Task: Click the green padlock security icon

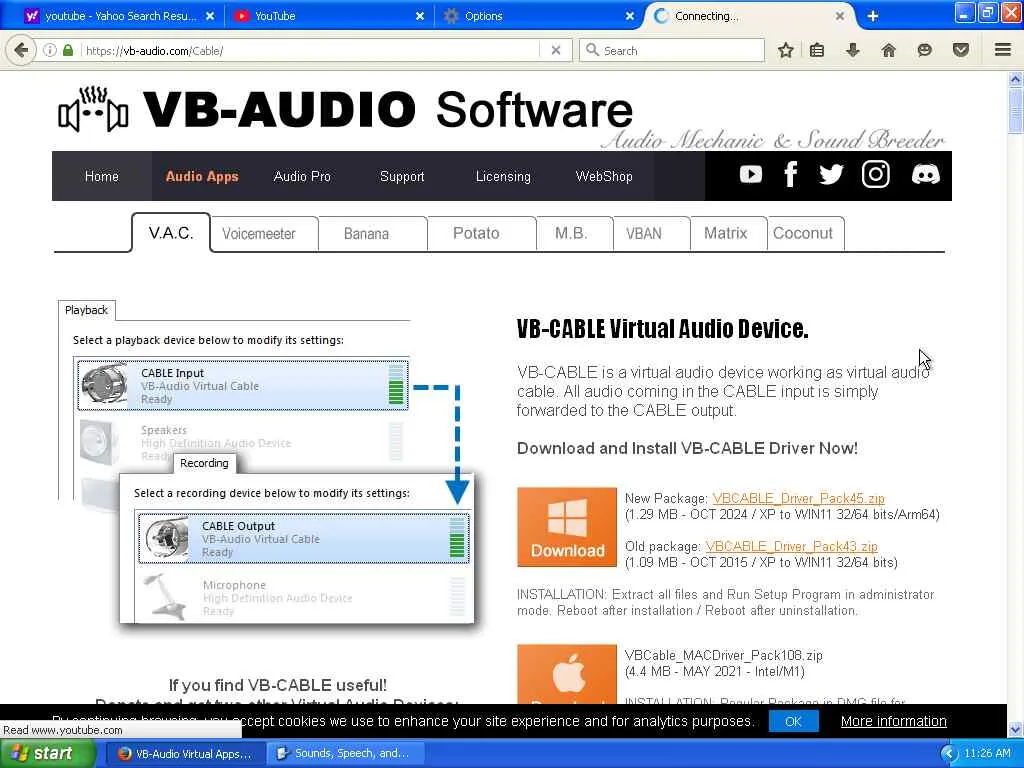Action: (x=68, y=50)
